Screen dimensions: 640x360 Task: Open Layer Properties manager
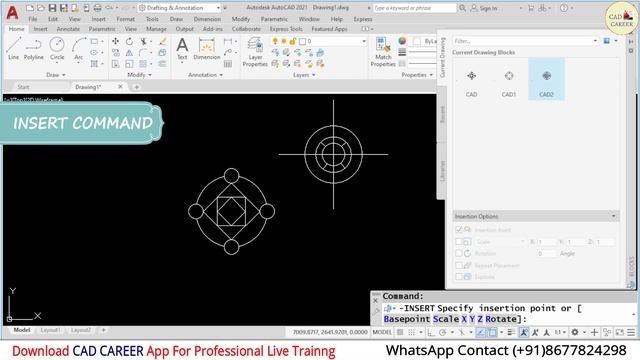pos(255,52)
